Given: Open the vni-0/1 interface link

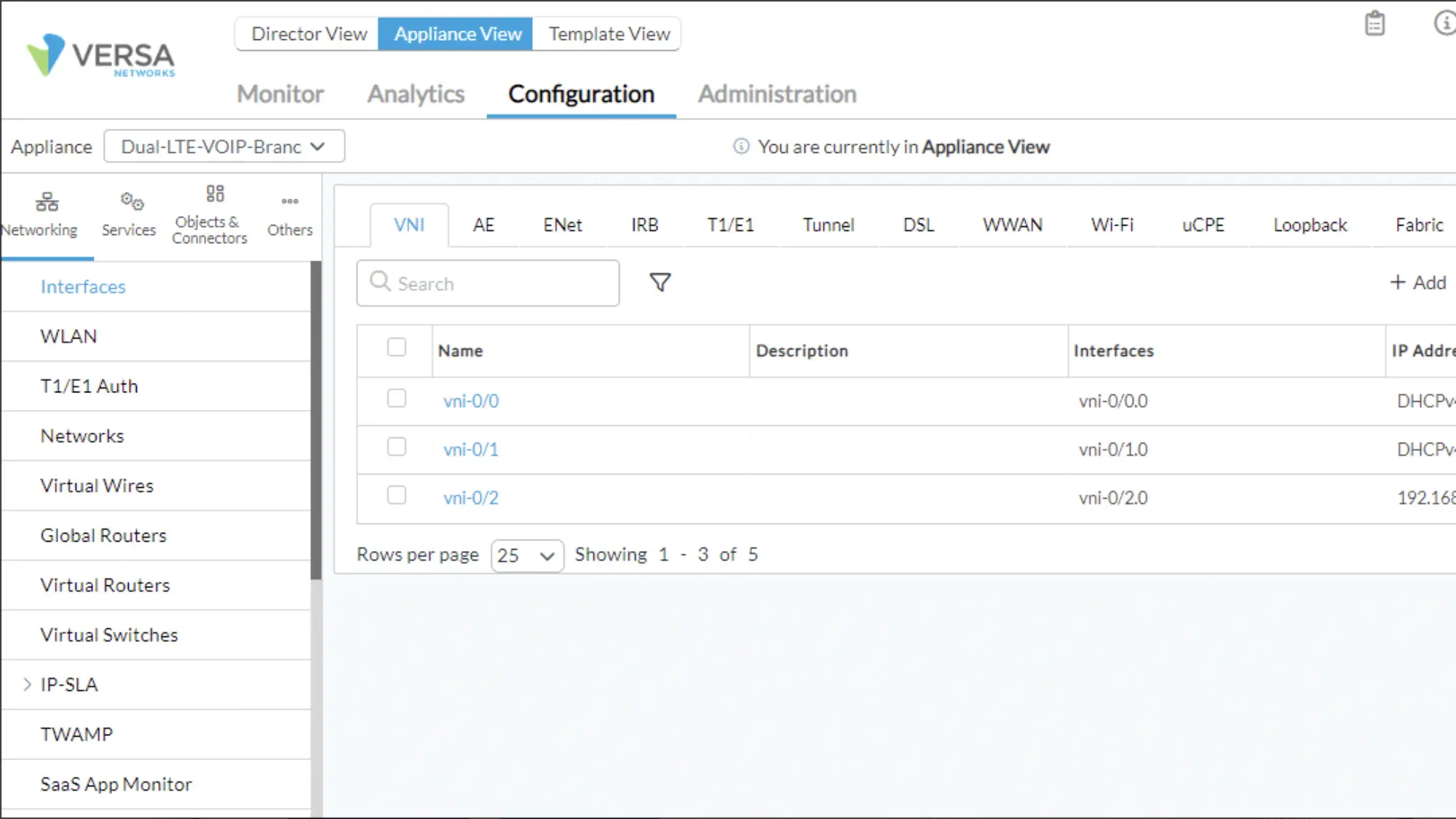Looking at the screenshot, I should point(471,450).
